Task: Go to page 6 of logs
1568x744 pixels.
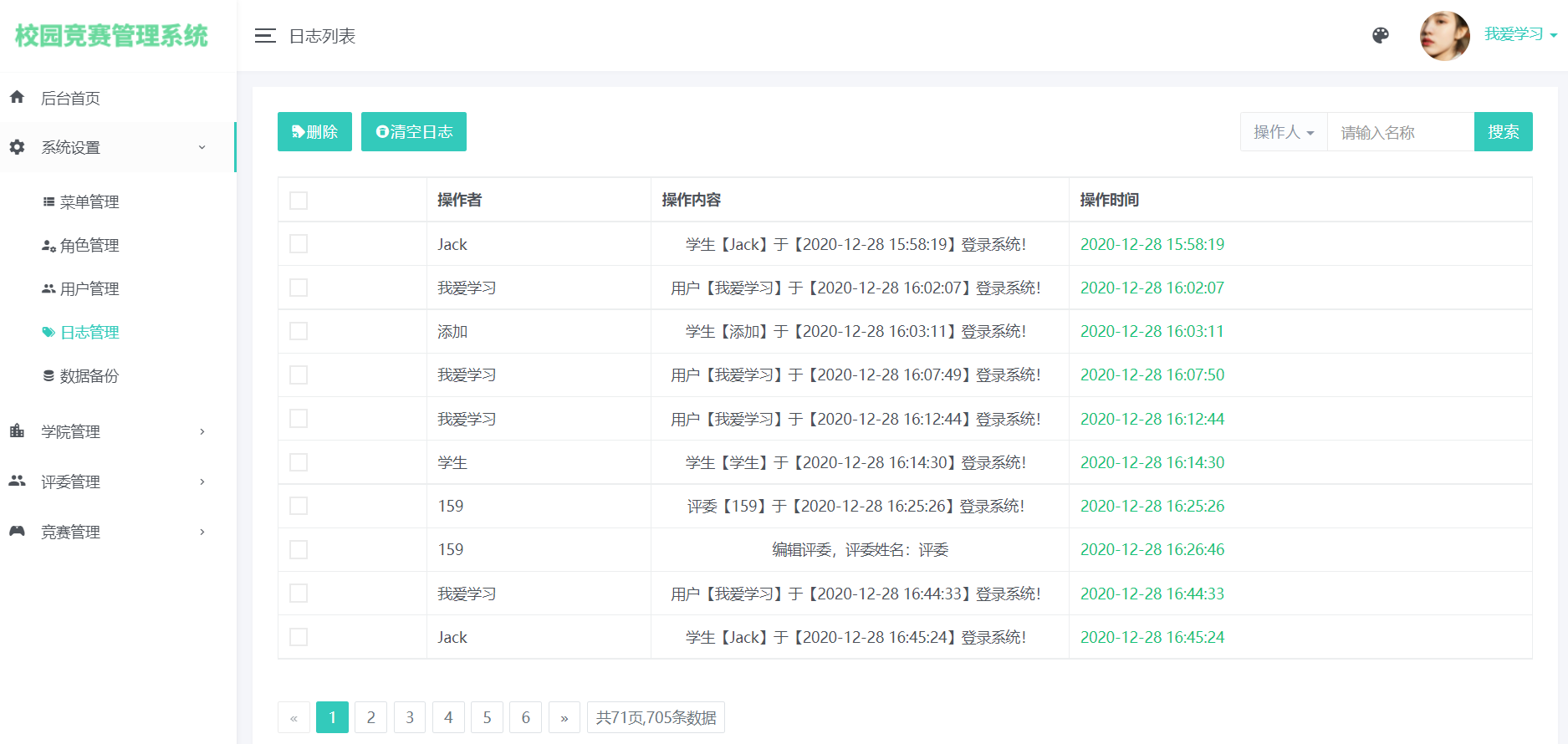Action: [526, 717]
